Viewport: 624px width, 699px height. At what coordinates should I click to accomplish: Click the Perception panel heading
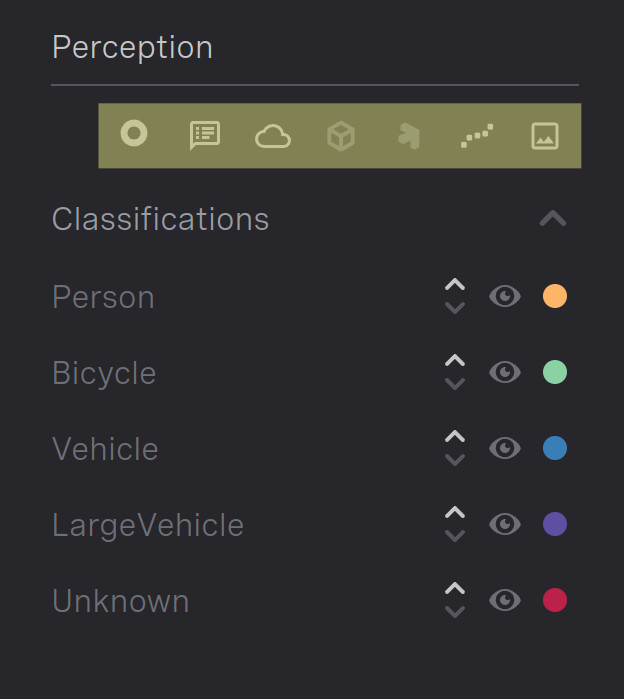pyautogui.click(x=132, y=48)
